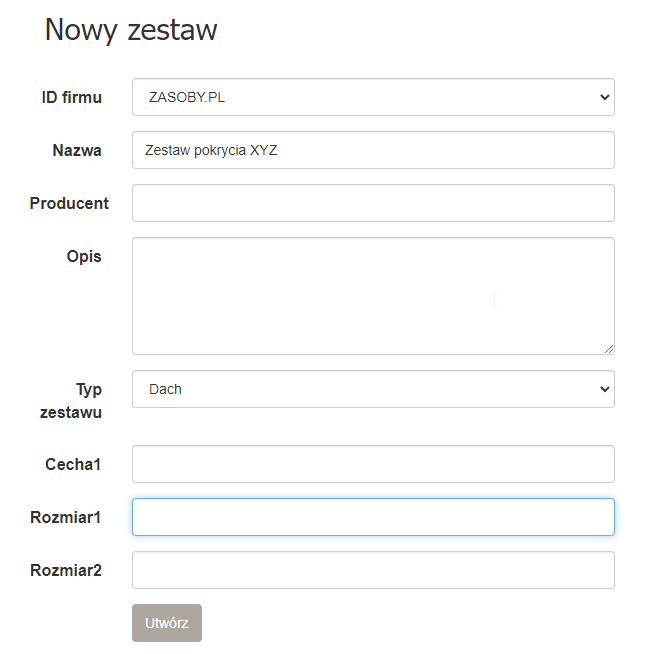The image size is (662, 654).
Task: Focus the empty Producent input field
Action: click(x=373, y=203)
